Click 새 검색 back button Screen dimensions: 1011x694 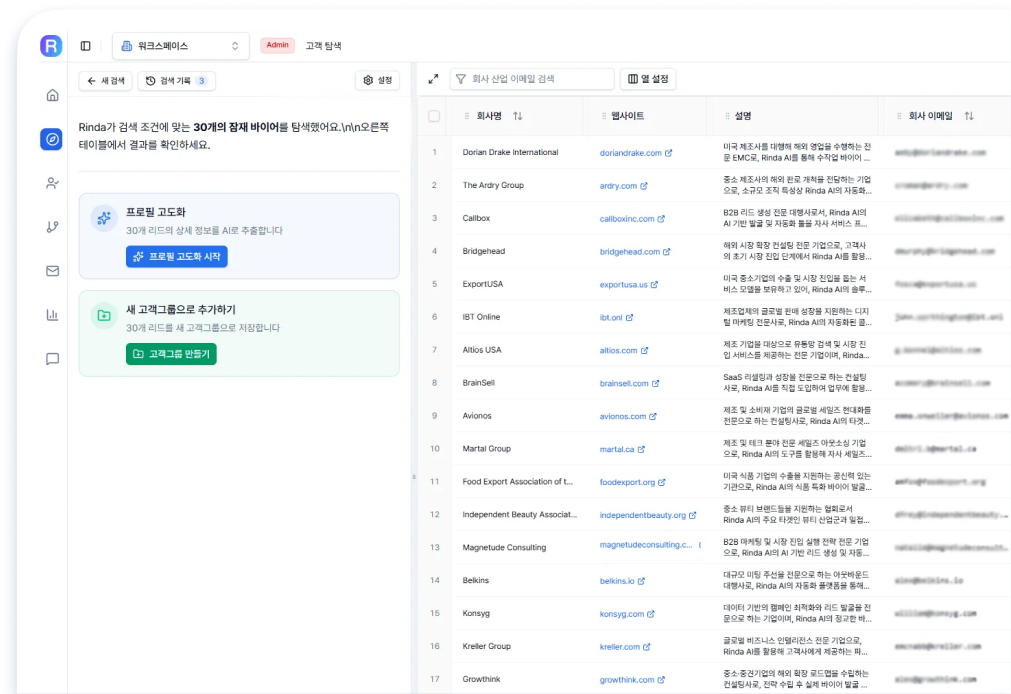pos(105,81)
